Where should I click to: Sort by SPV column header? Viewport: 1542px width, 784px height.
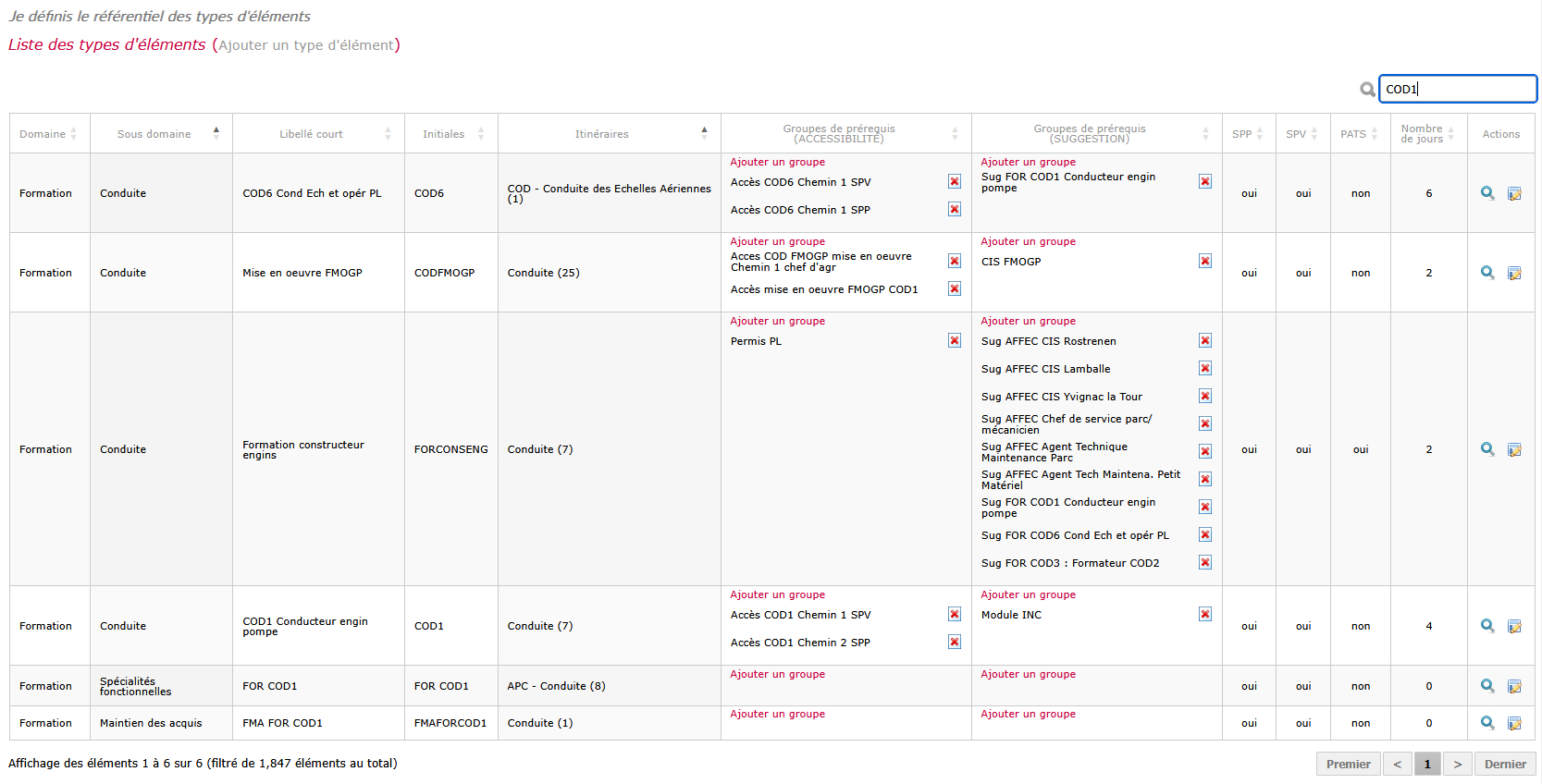tap(1303, 134)
